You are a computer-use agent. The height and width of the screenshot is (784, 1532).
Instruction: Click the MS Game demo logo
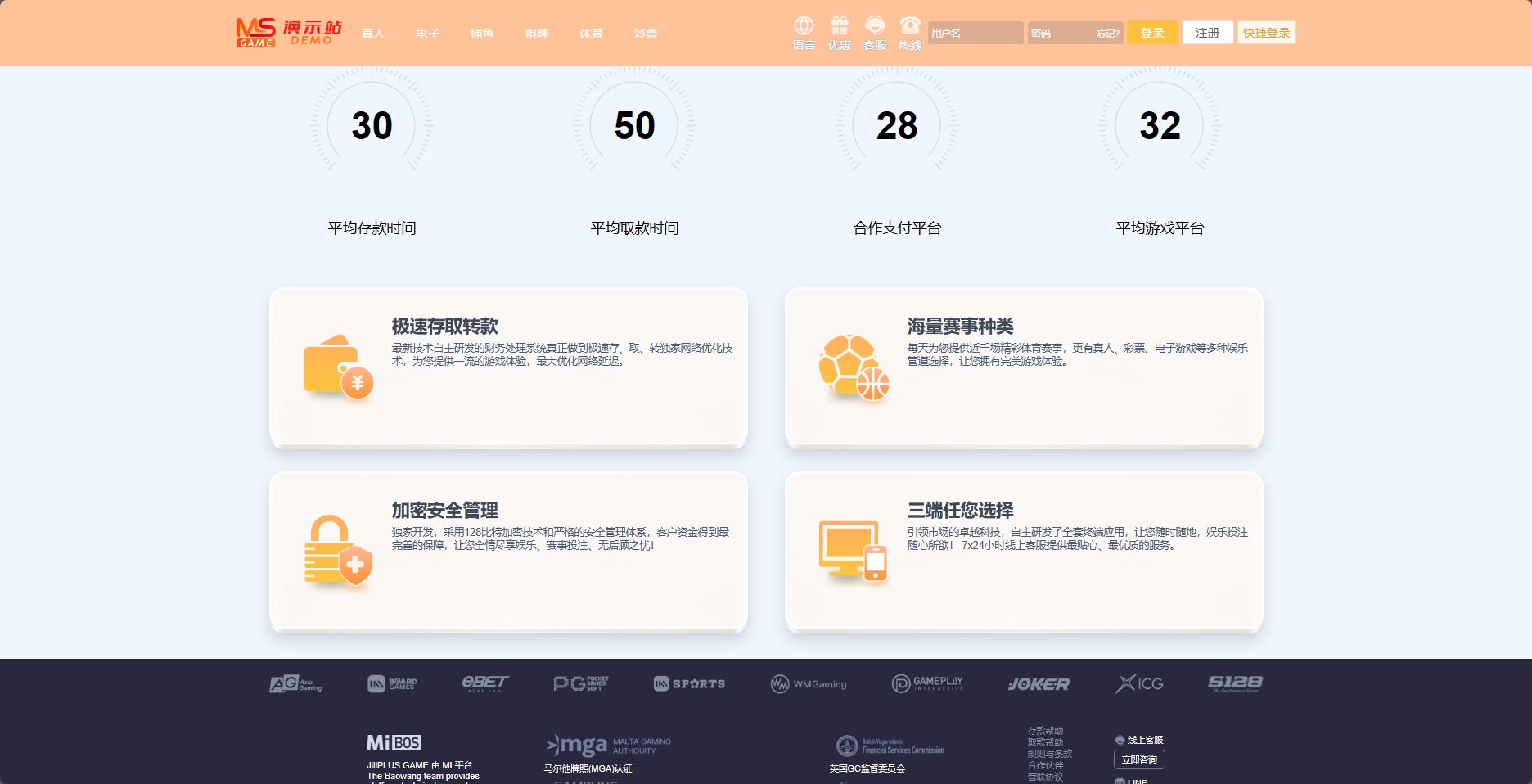coord(288,33)
